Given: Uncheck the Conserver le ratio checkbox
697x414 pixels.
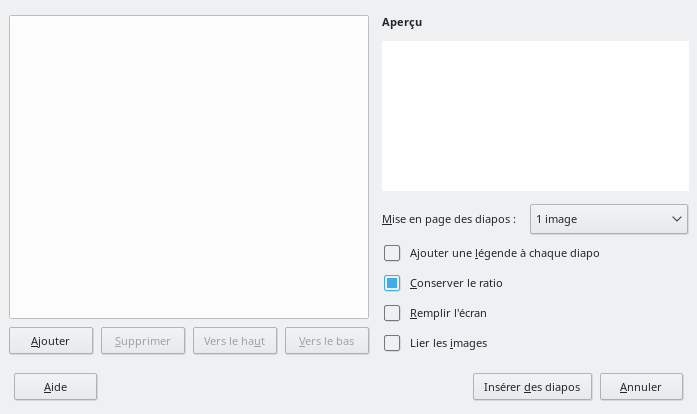Looking at the screenshot, I should coord(392,283).
